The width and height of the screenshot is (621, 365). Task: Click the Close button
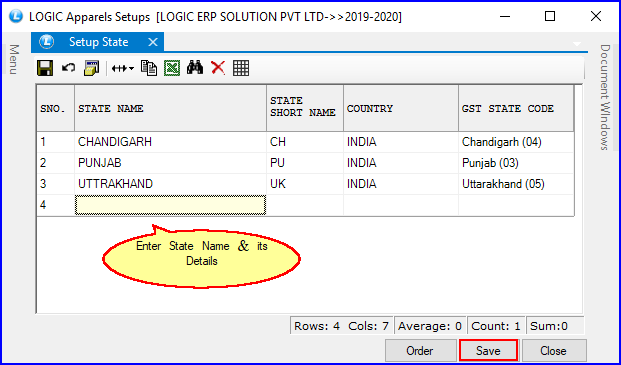(553, 351)
